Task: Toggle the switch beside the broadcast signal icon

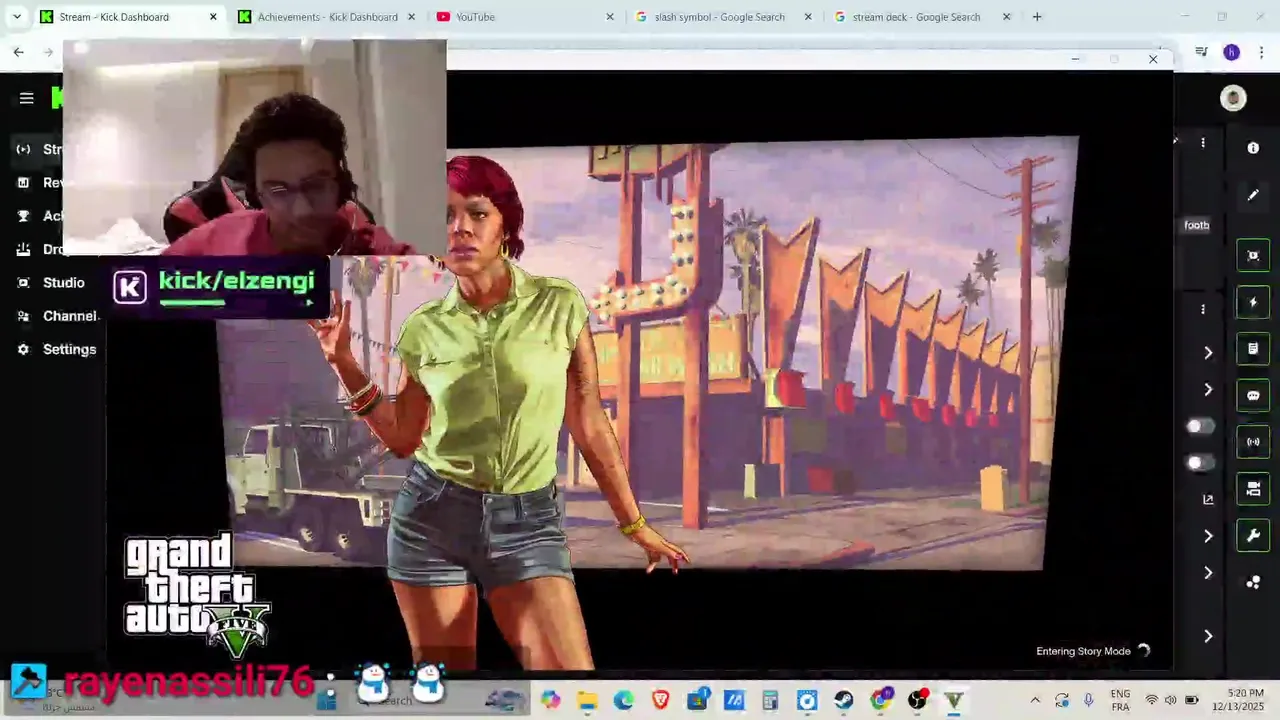Action: click(x=1200, y=427)
